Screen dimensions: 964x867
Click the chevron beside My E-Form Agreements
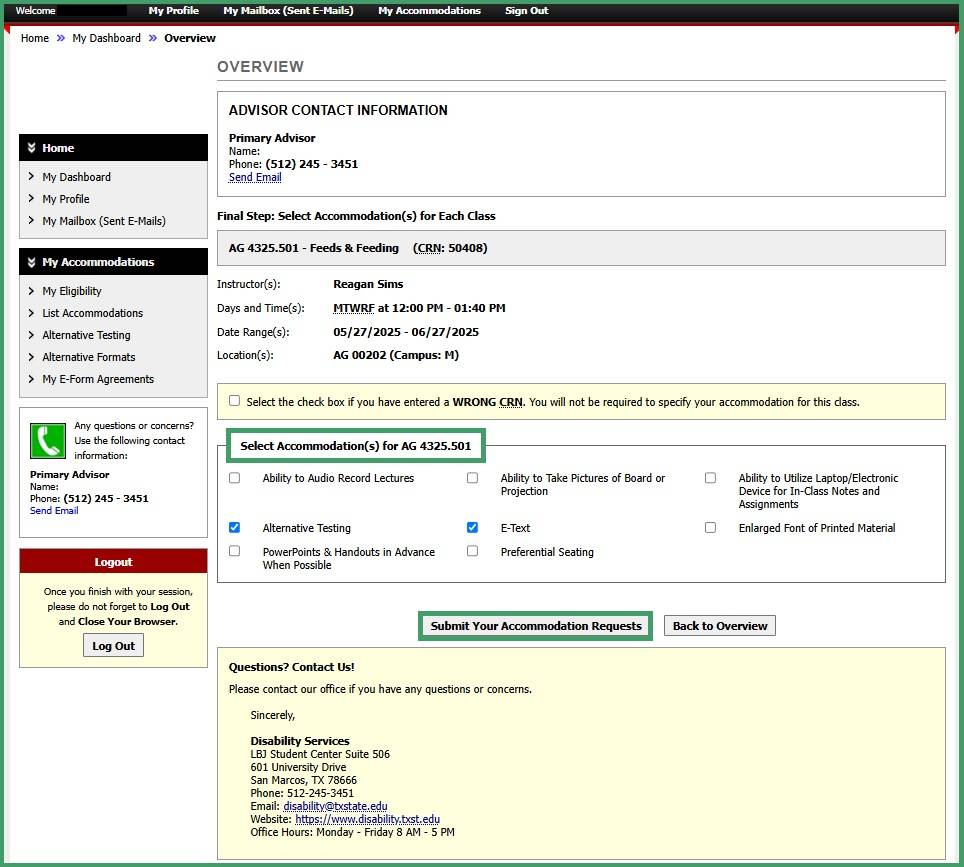(x=31, y=379)
